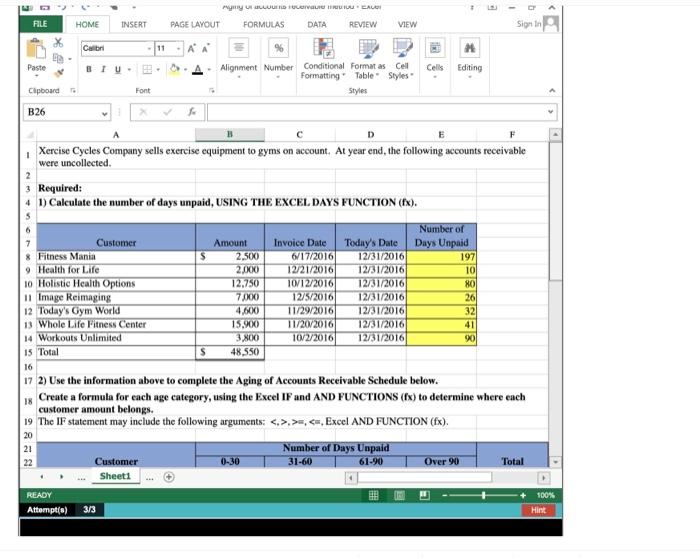This screenshot has height=559, width=700.
Task: Select the REVIEW ribbon tab
Action: click(x=363, y=25)
